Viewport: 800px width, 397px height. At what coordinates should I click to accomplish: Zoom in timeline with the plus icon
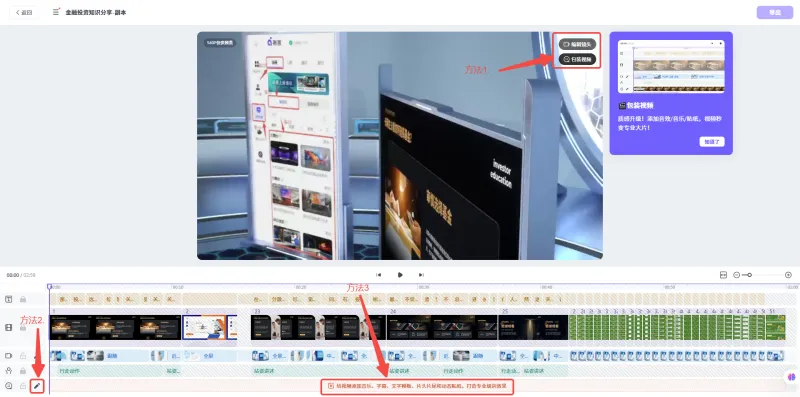coord(788,275)
